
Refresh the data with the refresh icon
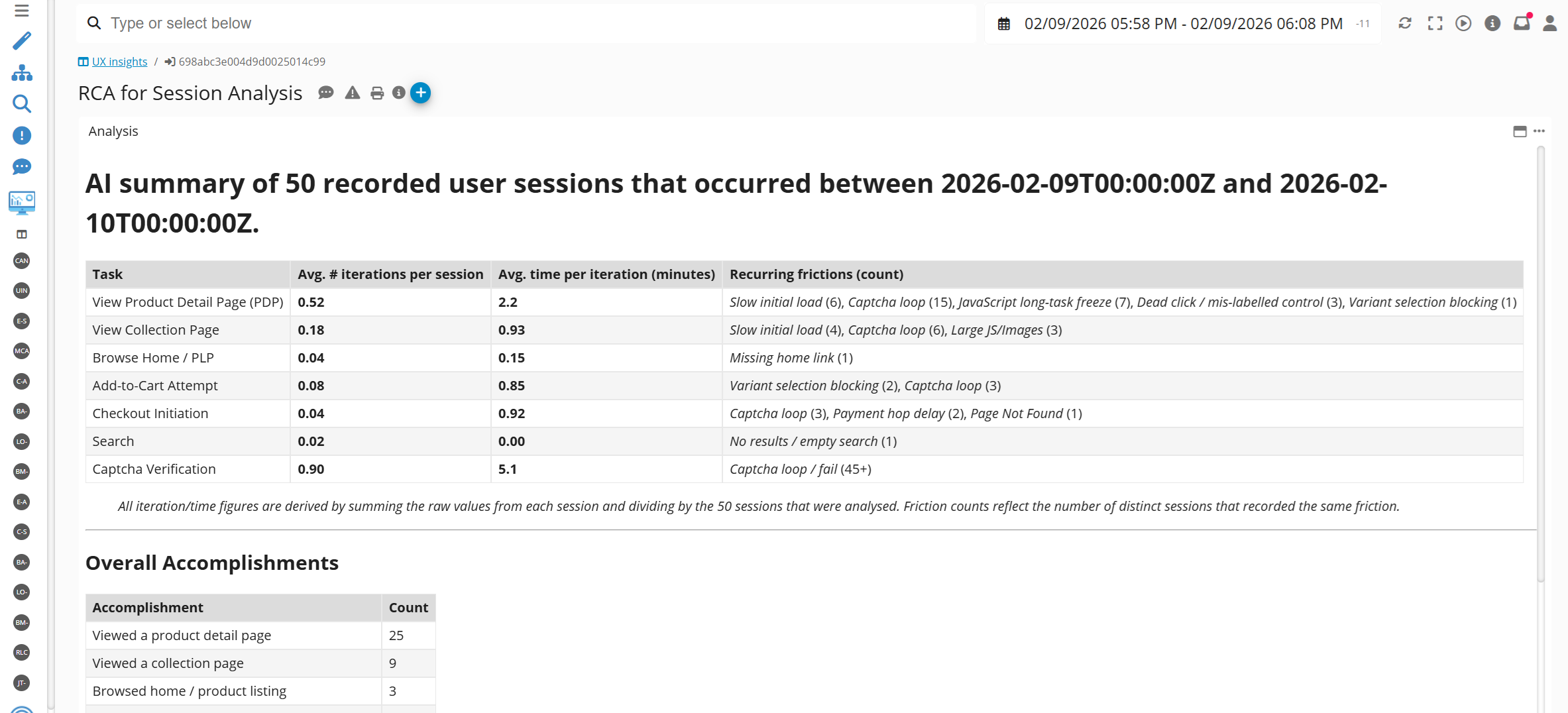coord(1404,24)
